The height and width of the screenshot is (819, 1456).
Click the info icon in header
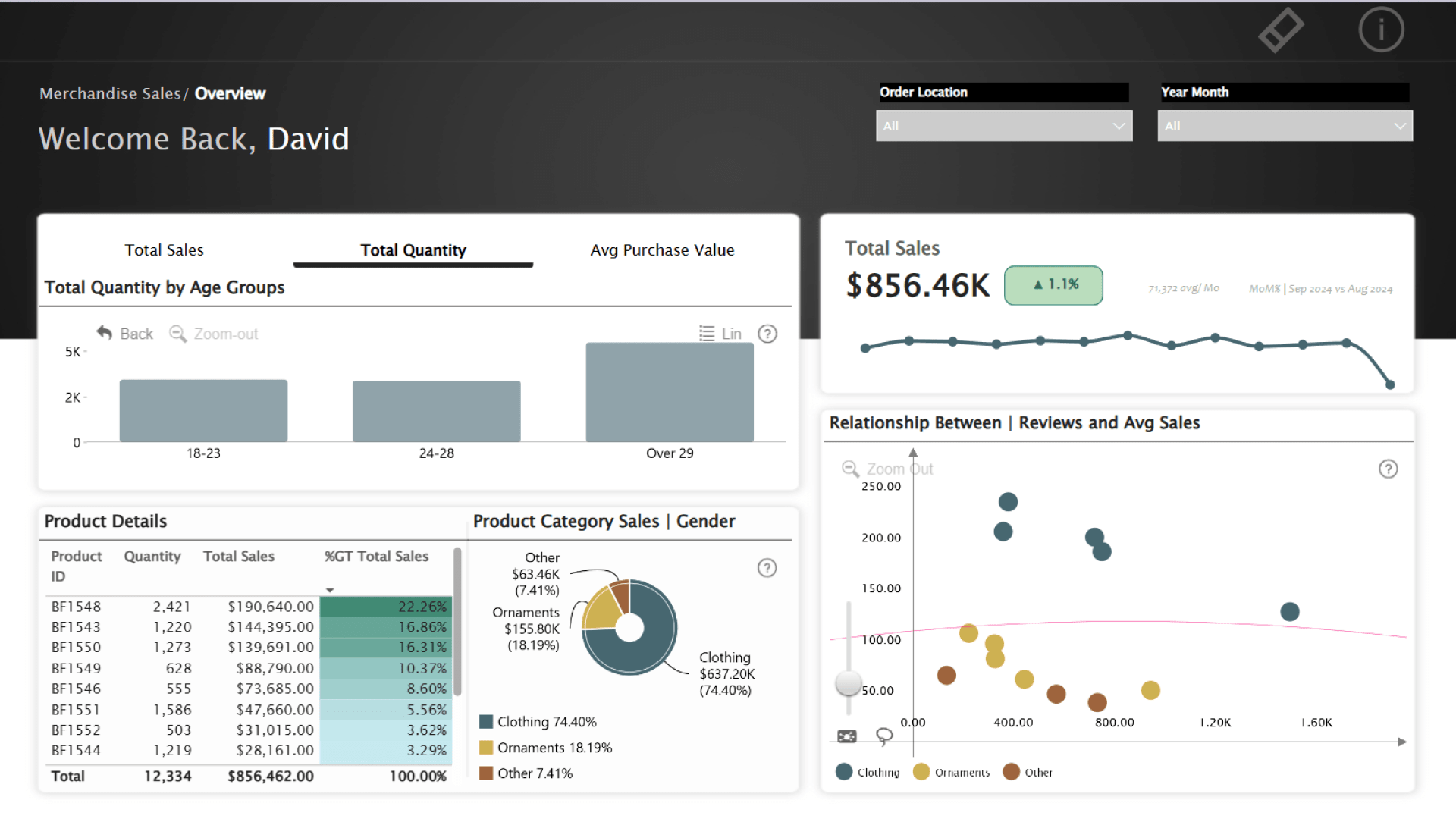[1381, 30]
